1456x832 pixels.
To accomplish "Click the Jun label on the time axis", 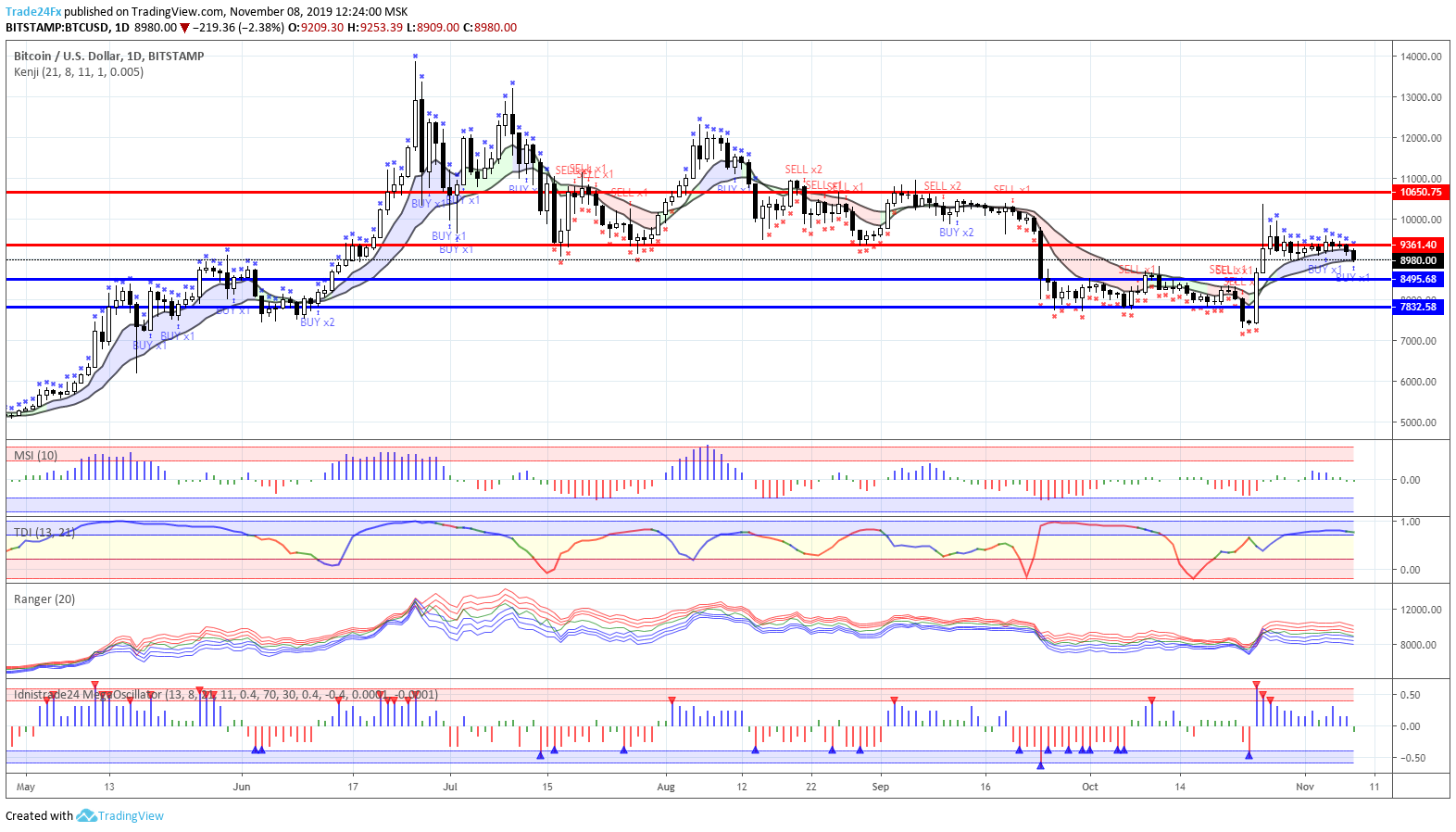I will (242, 787).
